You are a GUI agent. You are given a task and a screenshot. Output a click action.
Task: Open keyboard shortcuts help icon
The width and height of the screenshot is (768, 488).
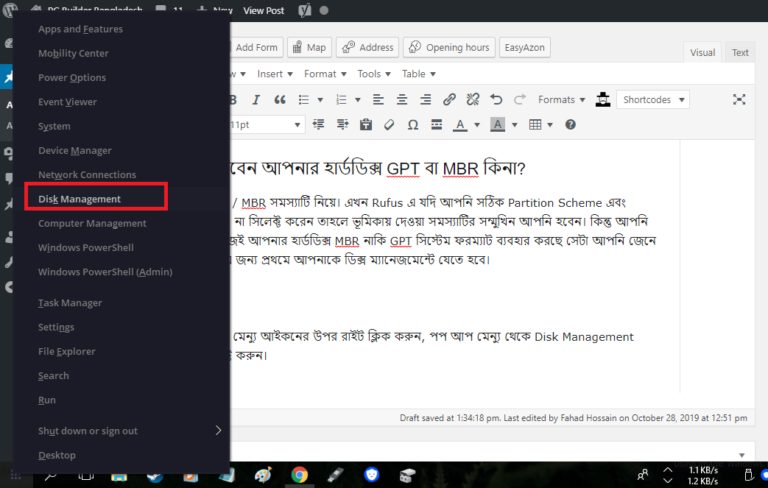tap(570, 124)
